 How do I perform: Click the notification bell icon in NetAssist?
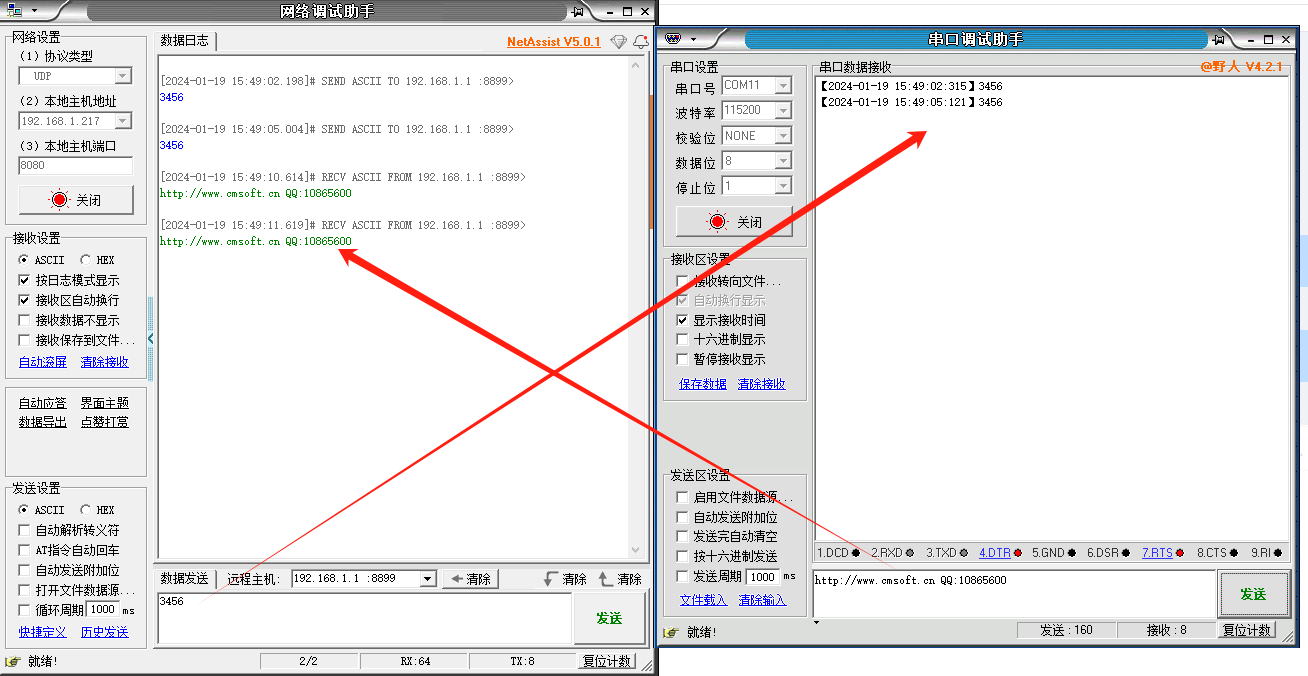[641, 41]
